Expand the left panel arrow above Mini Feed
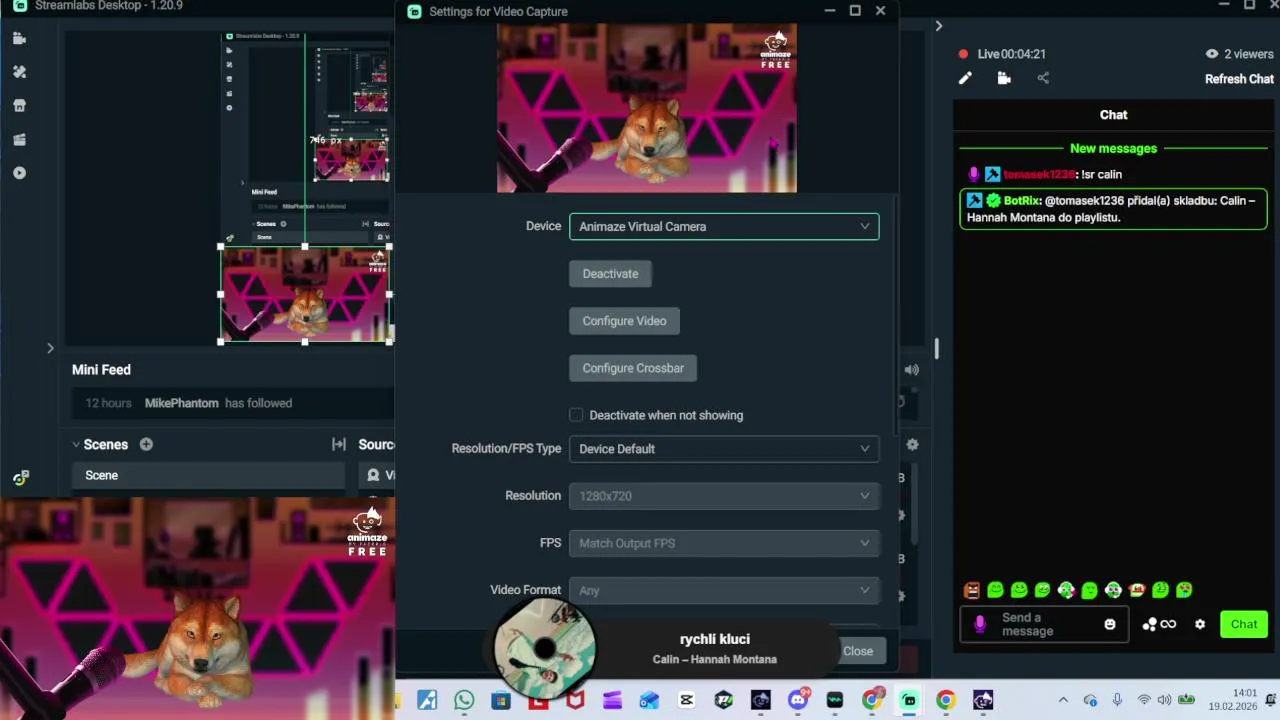 point(50,348)
